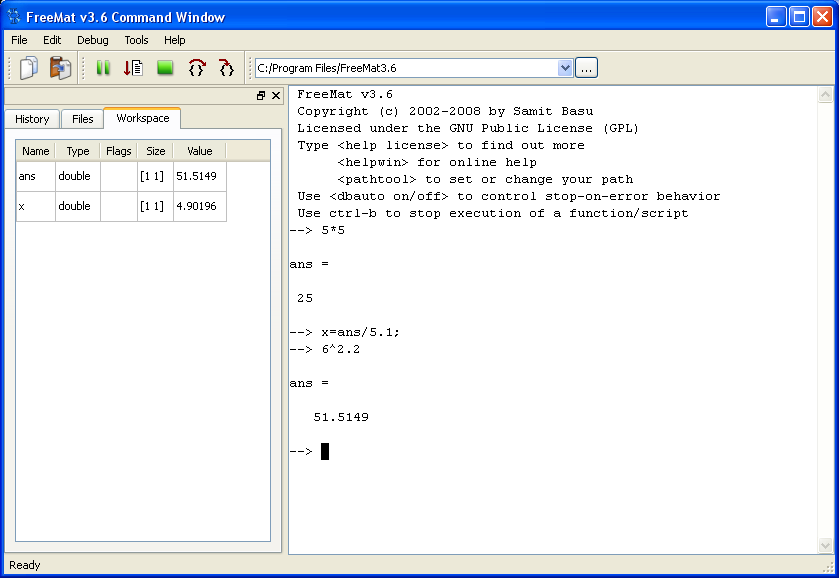The image size is (839, 578).
Task: Click the value 4.90196 in workspace table
Action: point(200,206)
